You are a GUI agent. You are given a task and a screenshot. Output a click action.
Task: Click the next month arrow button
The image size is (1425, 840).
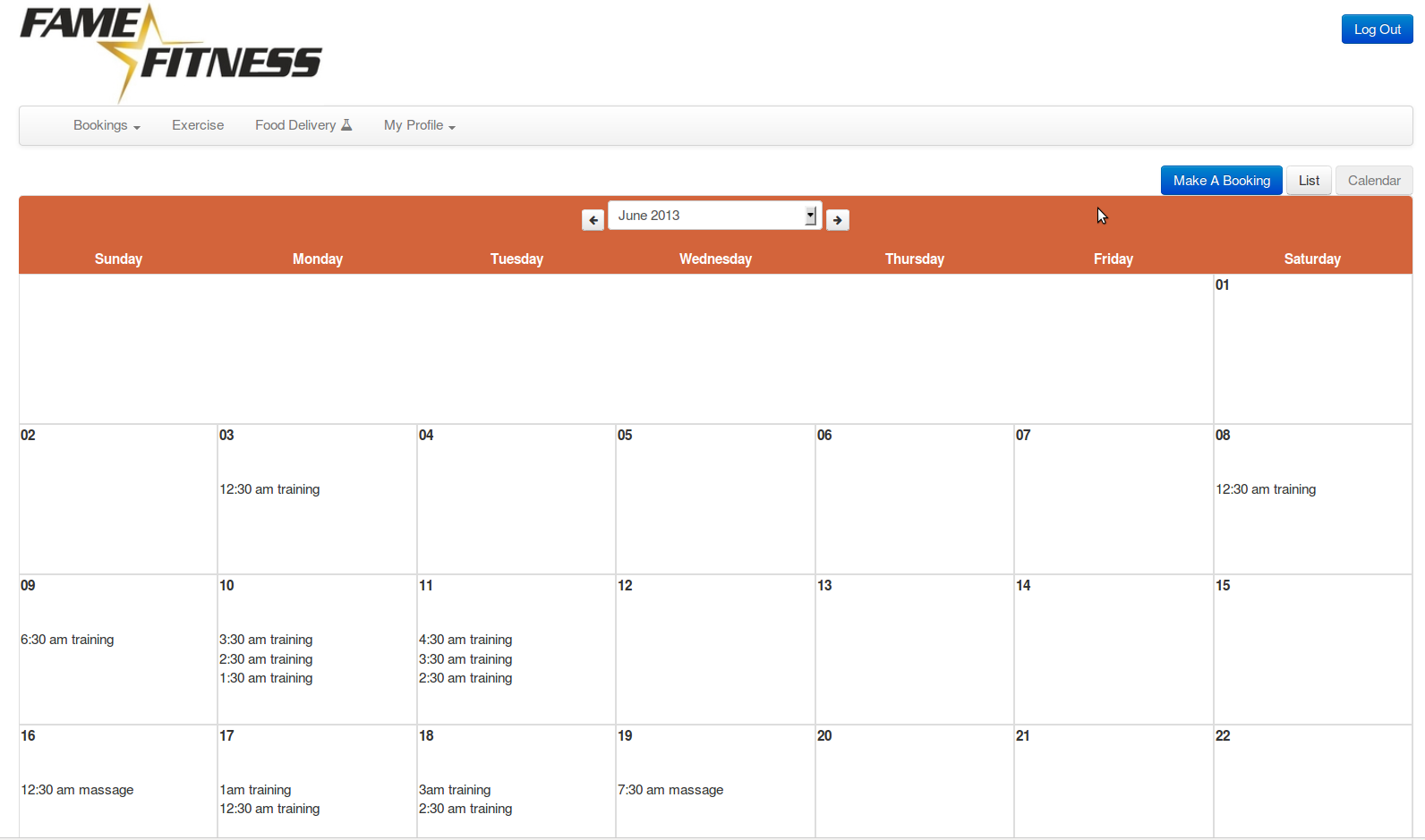(x=838, y=220)
